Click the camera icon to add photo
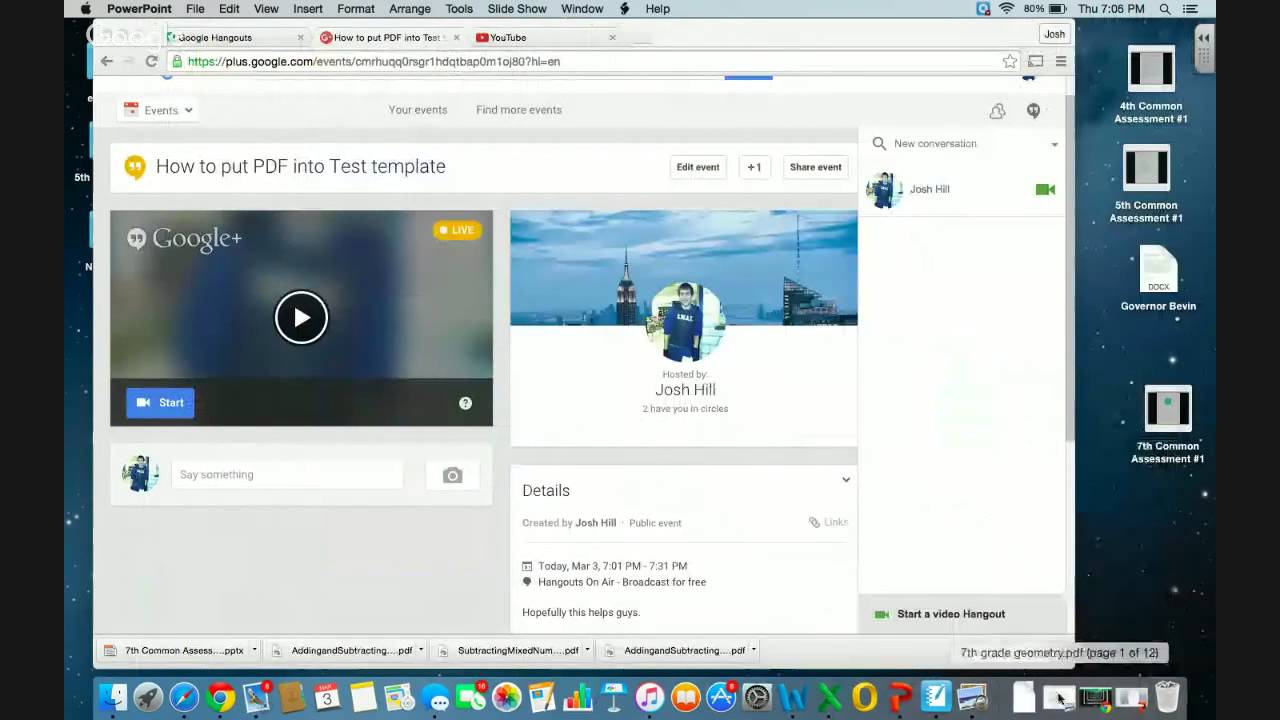The width and height of the screenshot is (1280, 720). pyautogui.click(x=452, y=475)
